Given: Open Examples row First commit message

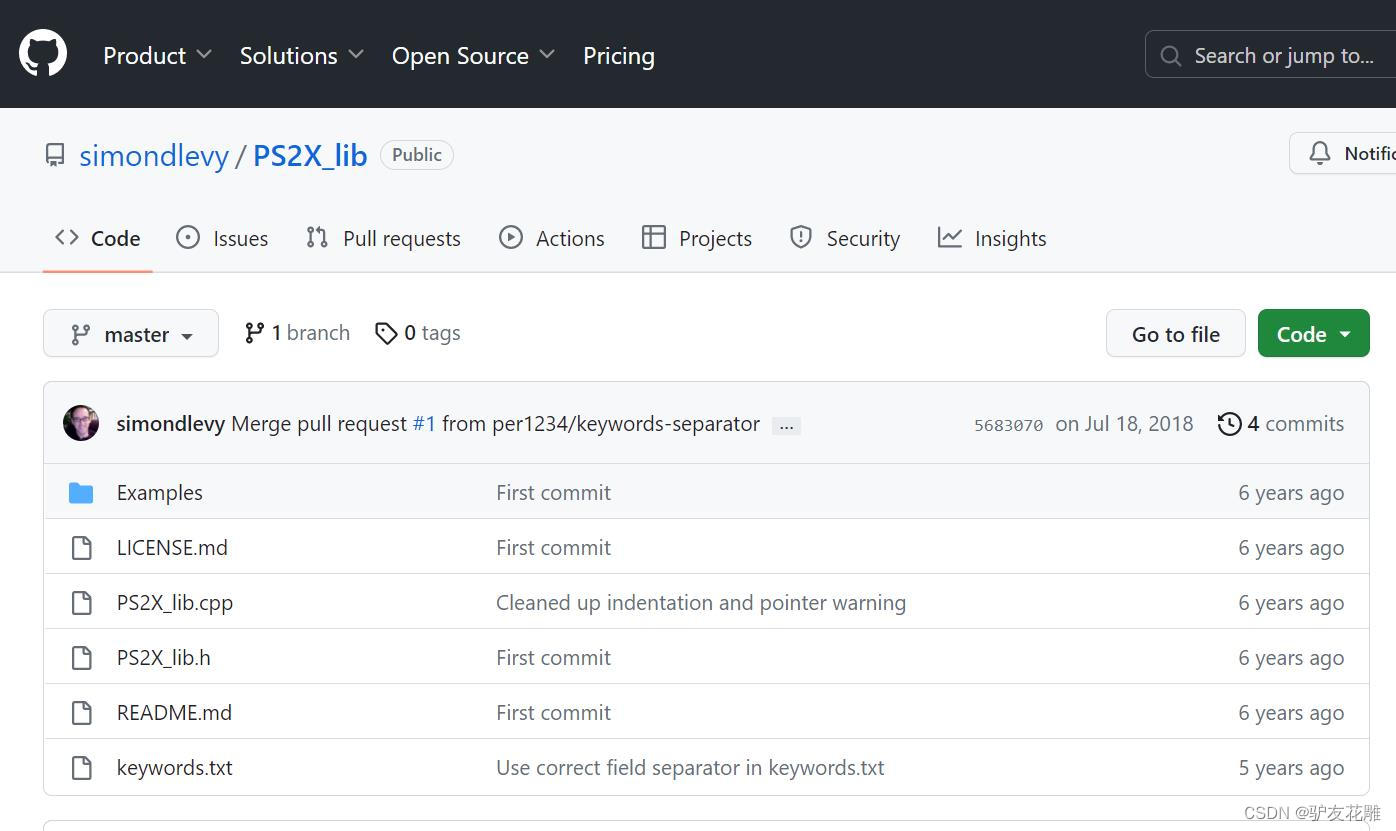Looking at the screenshot, I should click(x=553, y=493).
